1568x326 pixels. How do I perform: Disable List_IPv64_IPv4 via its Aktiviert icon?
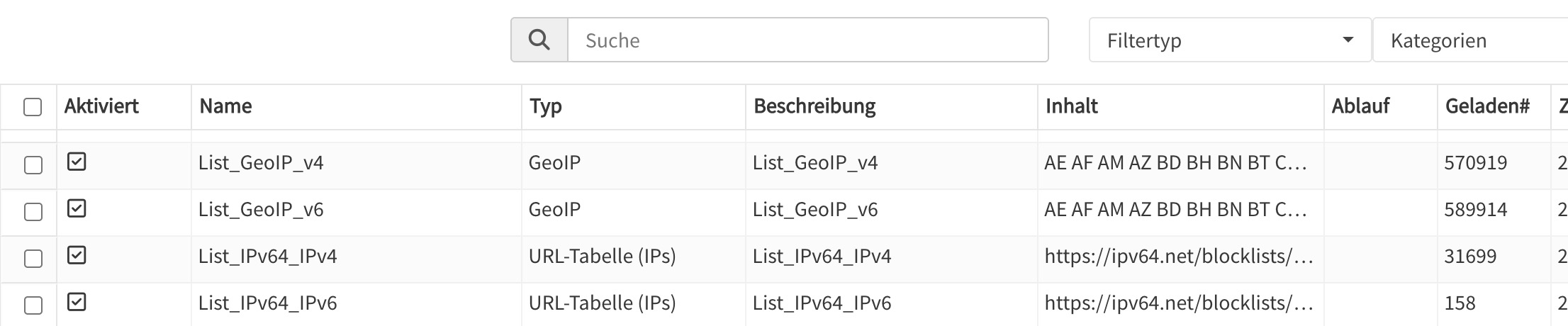77,255
